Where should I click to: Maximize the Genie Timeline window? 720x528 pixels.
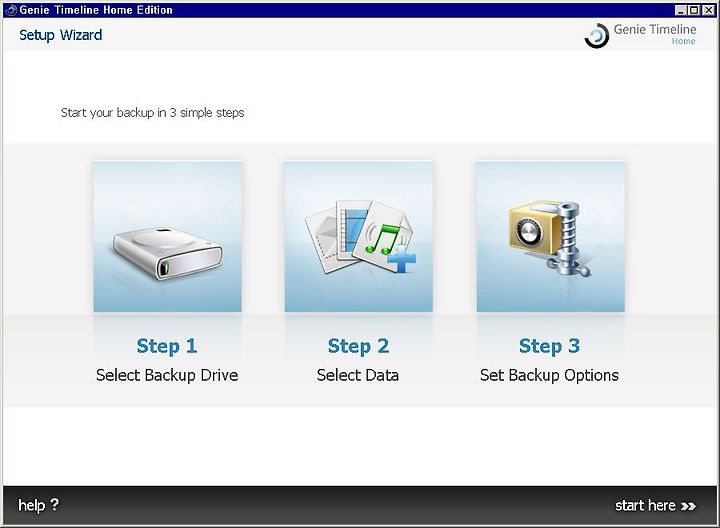[694, 10]
